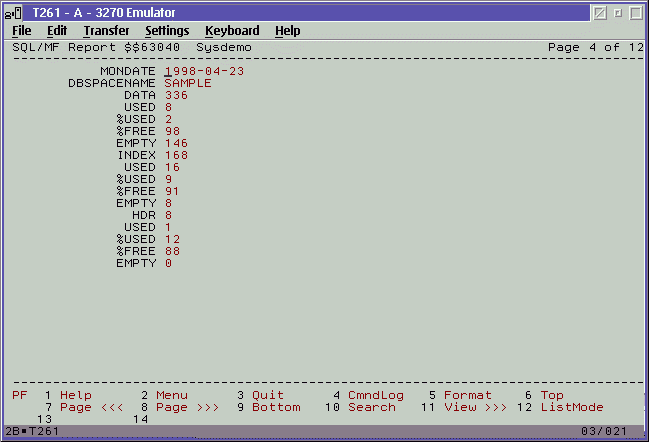The image size is (649, 442).
Task: Click the DATA value 336
Action: coord(176,95)
